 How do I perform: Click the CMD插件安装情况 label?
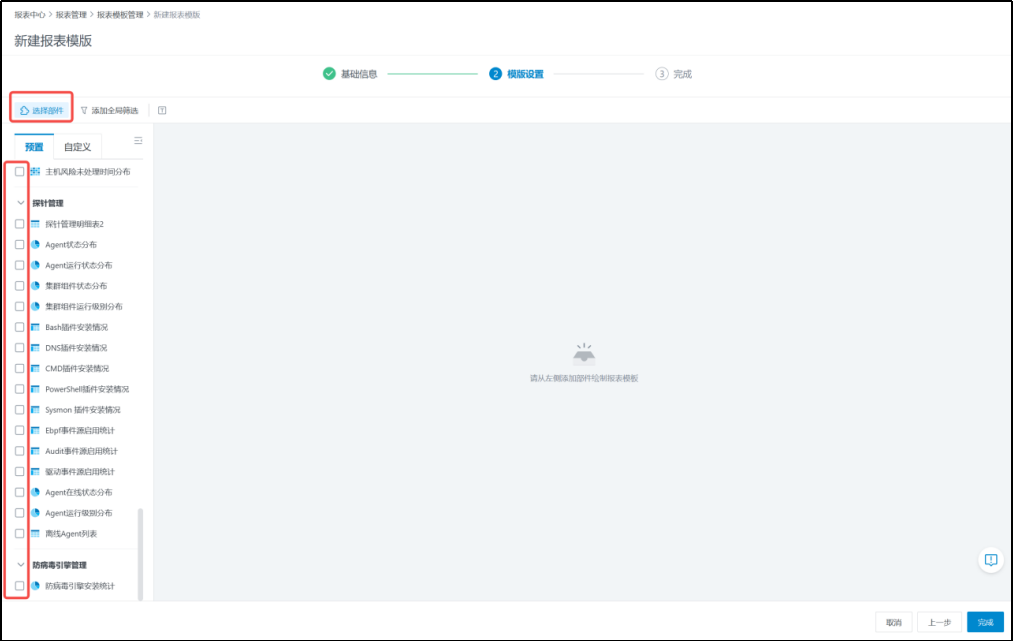click(x=77, y=368)
